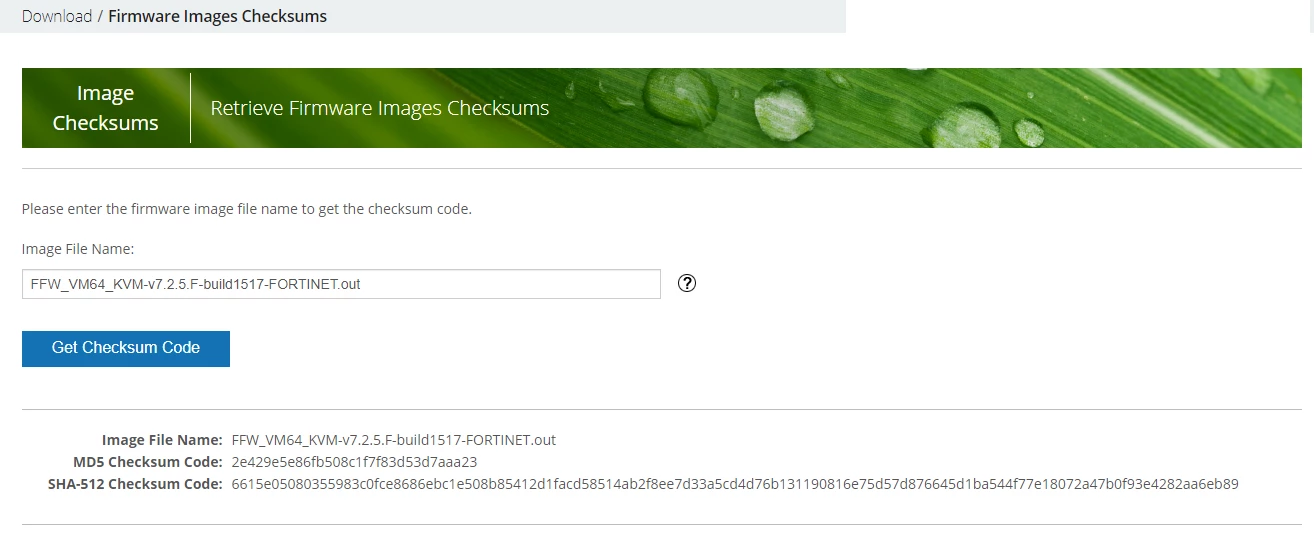Select the SHA-512 checksum value text
Viewport: 1314px width, 545px height.
point(735,484)
